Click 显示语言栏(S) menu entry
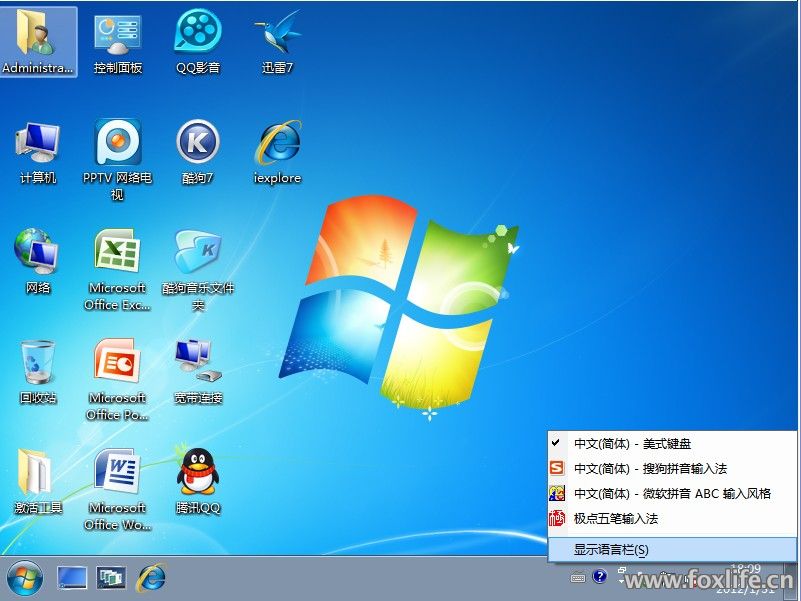The image size is (801, 601). pyautogui.click(x=672, y=549)
